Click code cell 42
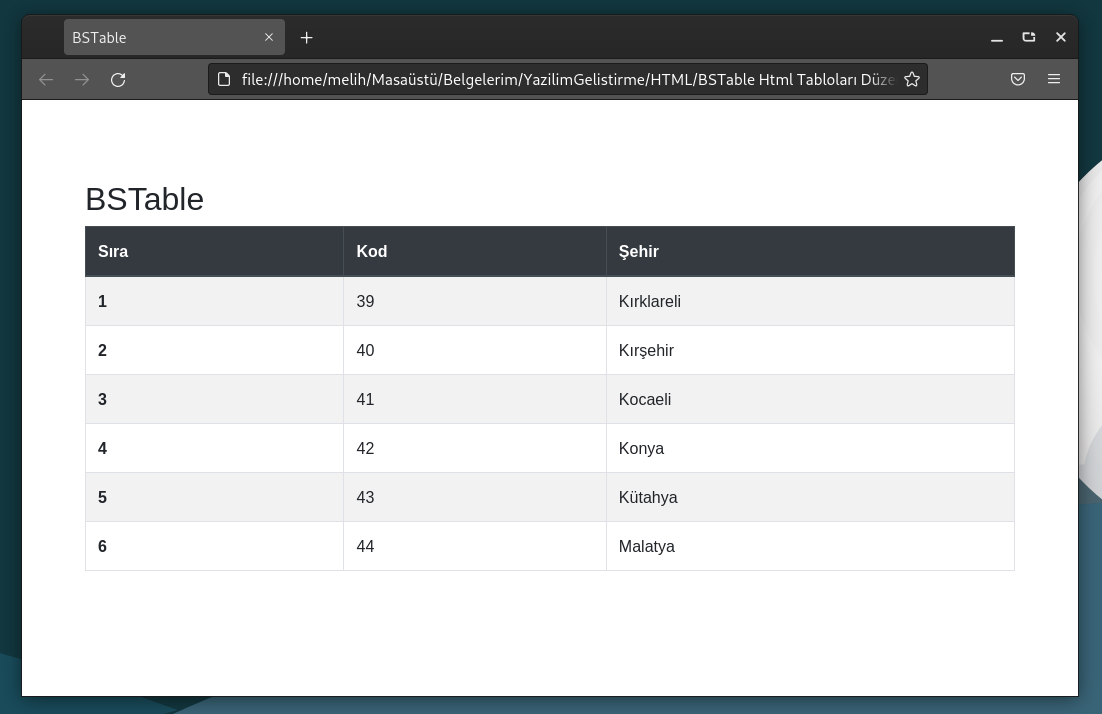The height and width of the screenshot is (714, 1102). click(x=475, y=448)
